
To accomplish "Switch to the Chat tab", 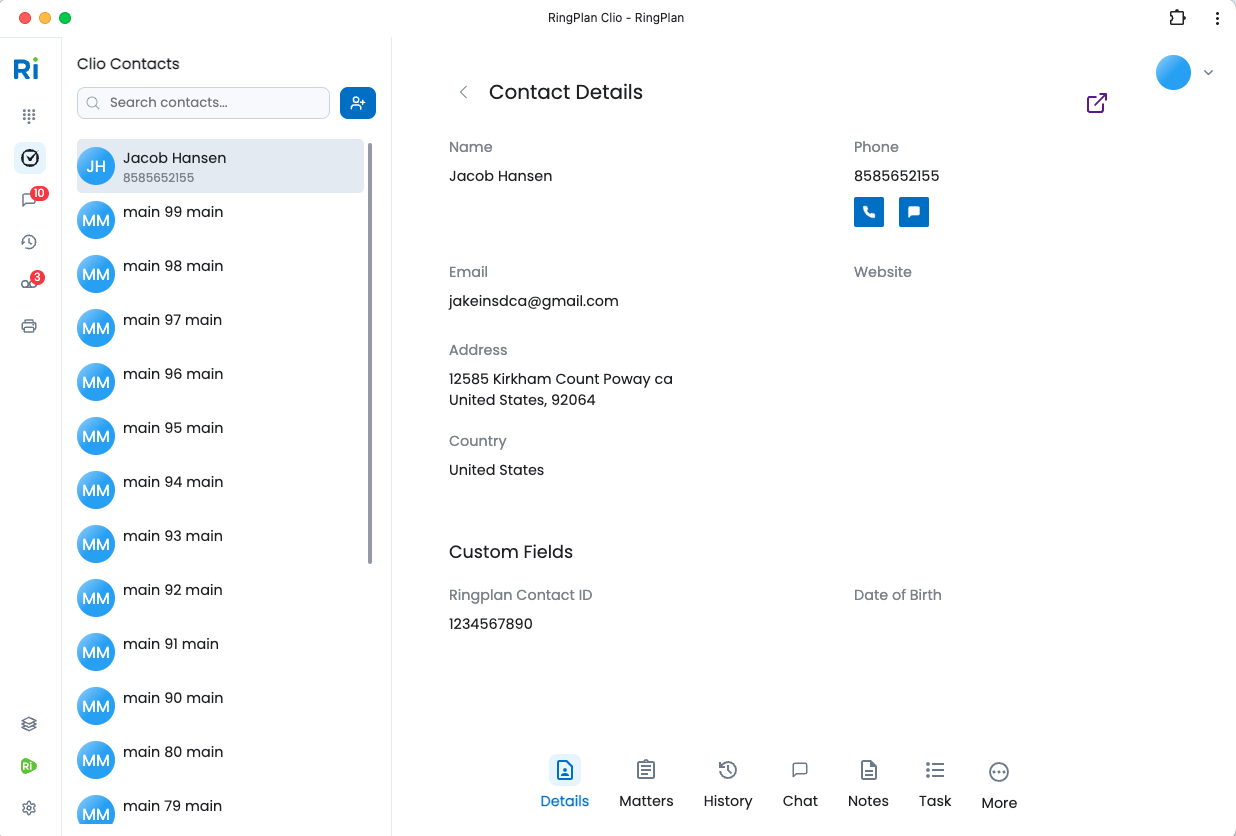I will tap(800, 782).
